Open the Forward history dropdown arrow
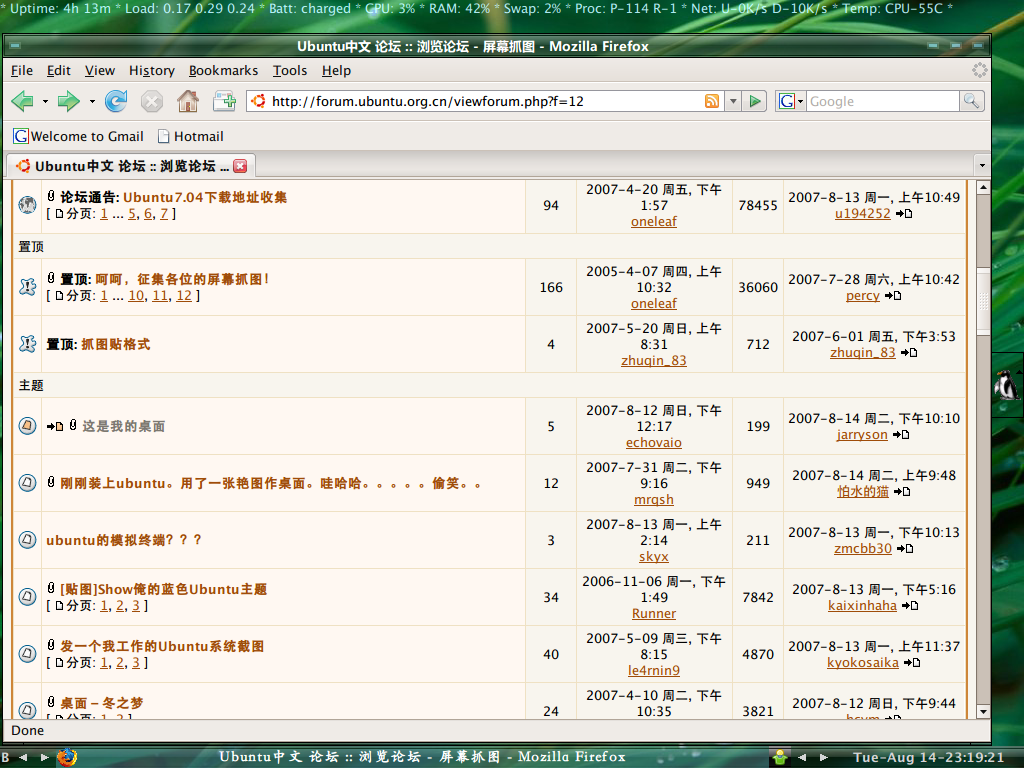 click(x=92, y=101)
